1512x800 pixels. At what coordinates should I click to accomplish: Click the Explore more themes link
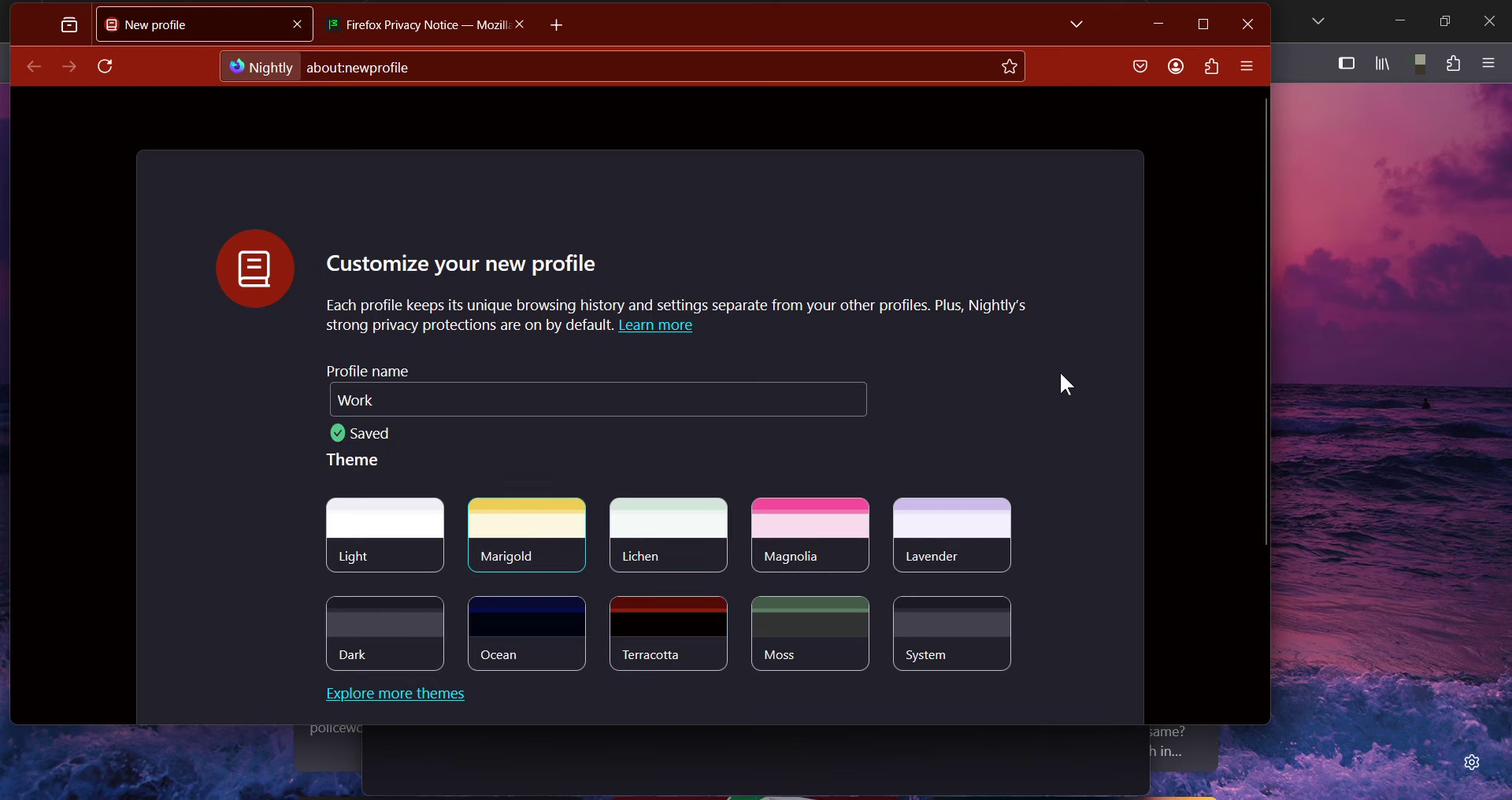[395, 694]
